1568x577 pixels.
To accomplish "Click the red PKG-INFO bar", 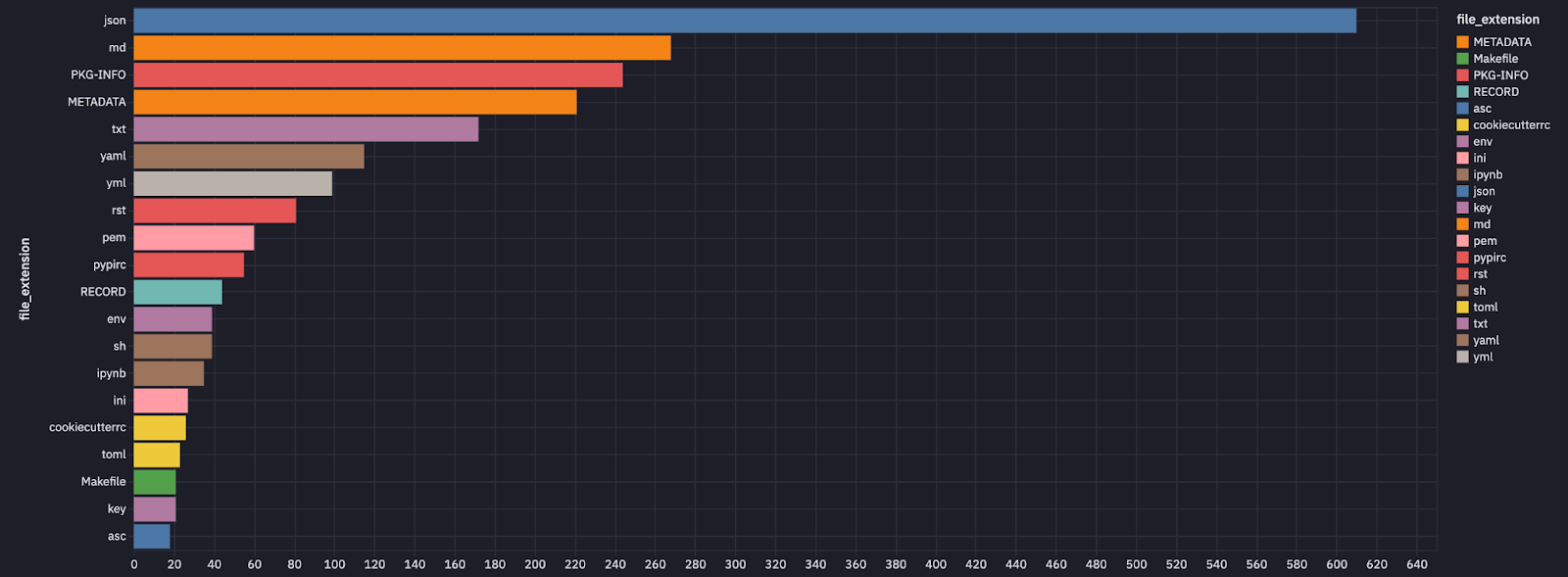I will pos(377,74).
